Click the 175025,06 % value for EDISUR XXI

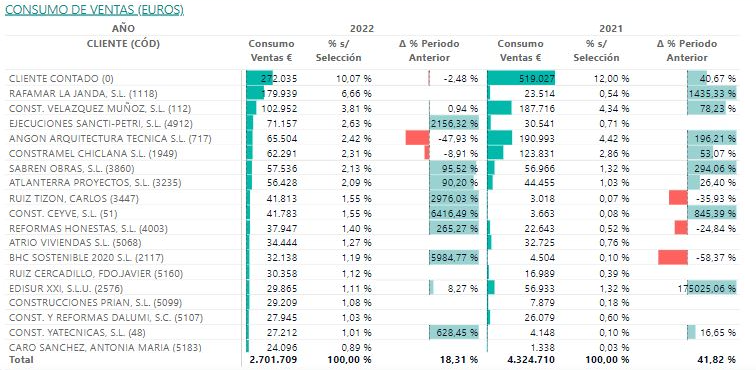[708, 288]
